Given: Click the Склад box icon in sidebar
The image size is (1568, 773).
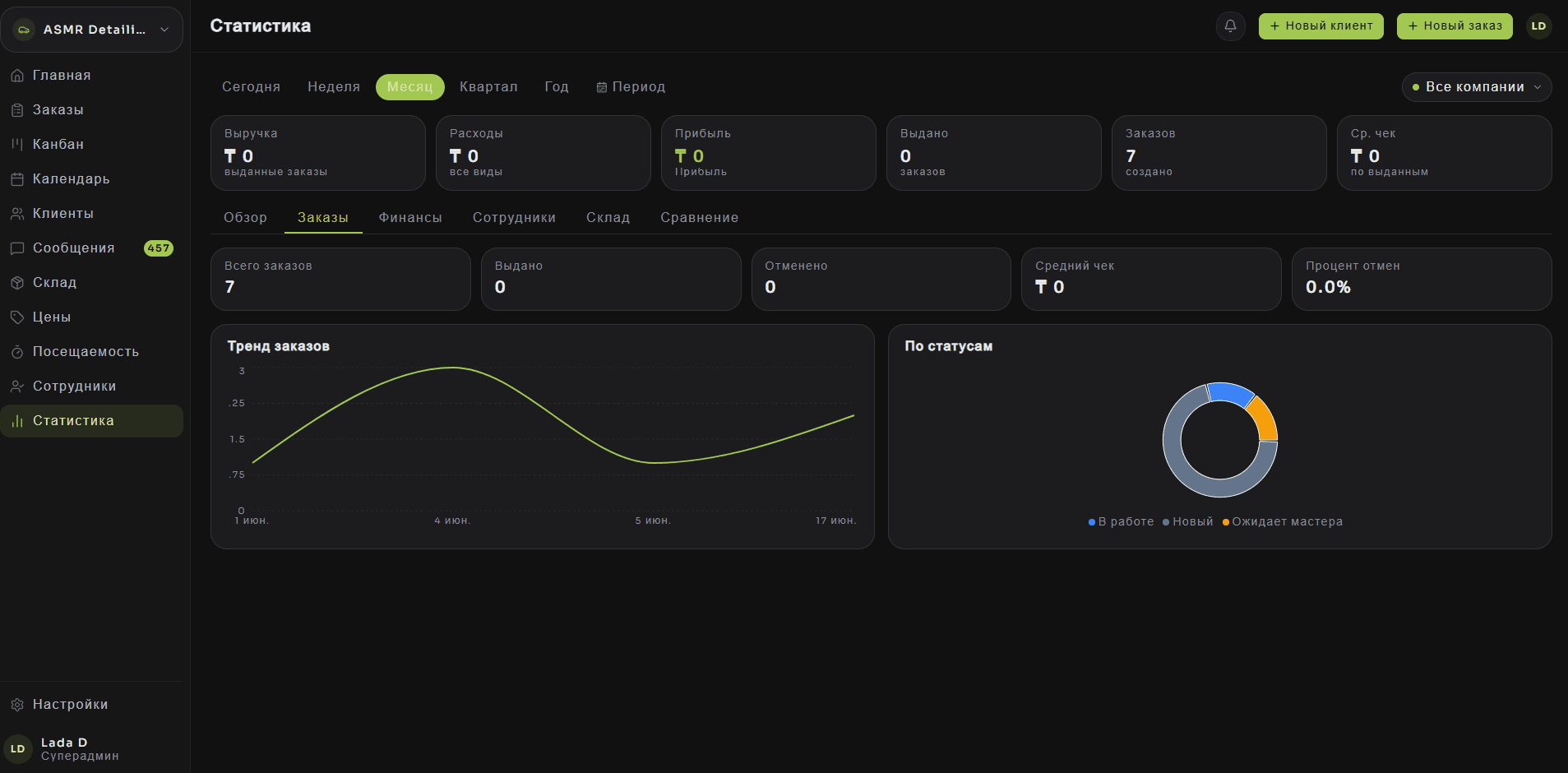Looking at the screenshot, I should 17,283.
